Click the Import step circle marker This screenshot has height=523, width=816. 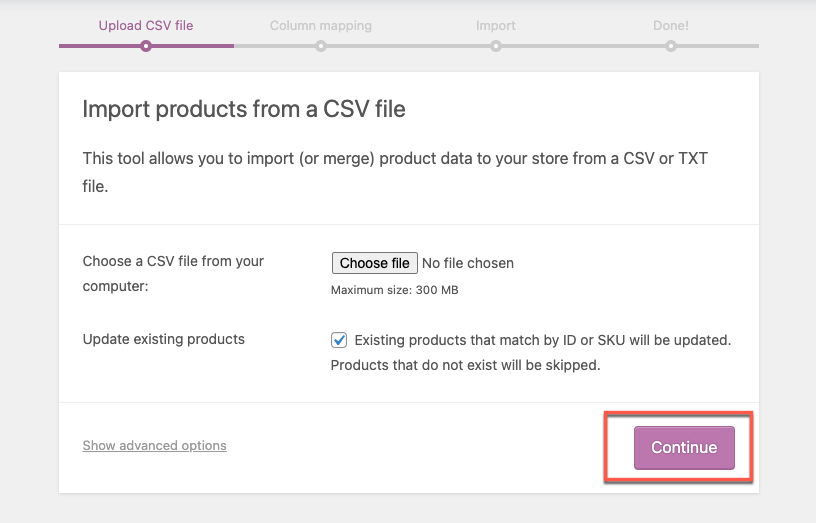496,45
